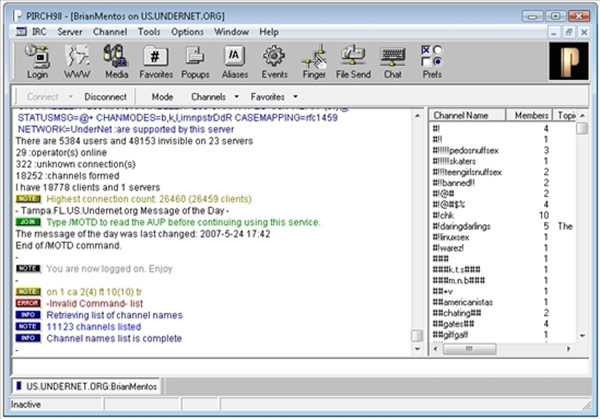Select the ###m.n.b### channel row

502,280
